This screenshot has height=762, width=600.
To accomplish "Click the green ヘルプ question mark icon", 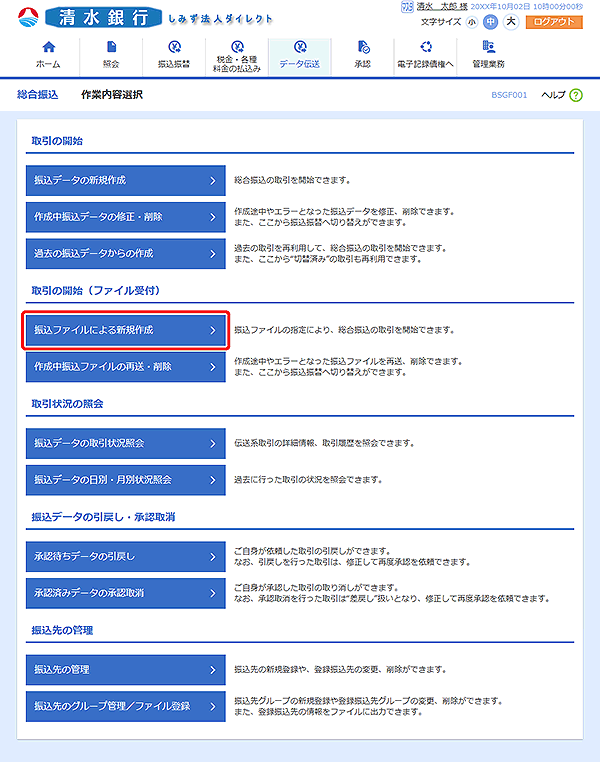I will tap(576, 95).
